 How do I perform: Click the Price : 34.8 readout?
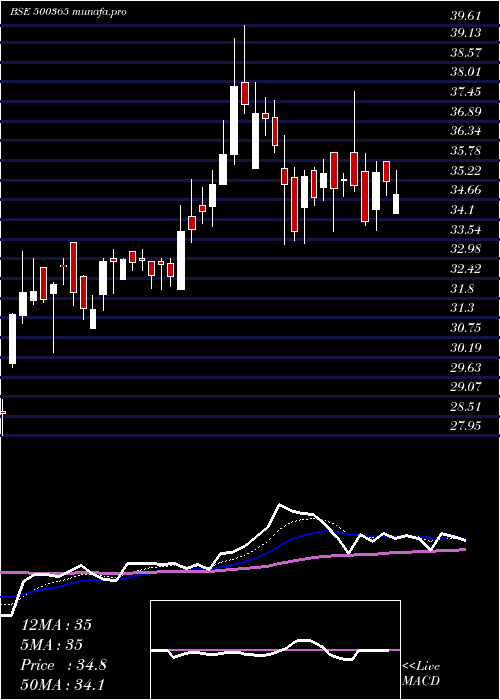64,665
